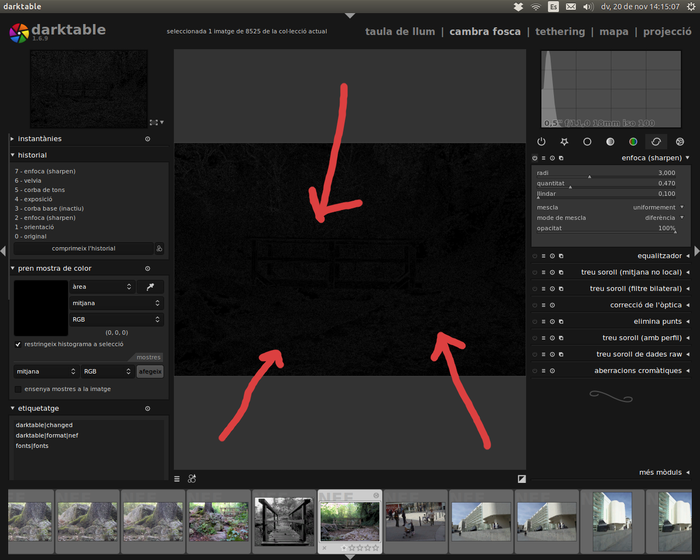Uncheck restringeix histograma a selecció
The image size is (700, 560).
tap(18, 344)
